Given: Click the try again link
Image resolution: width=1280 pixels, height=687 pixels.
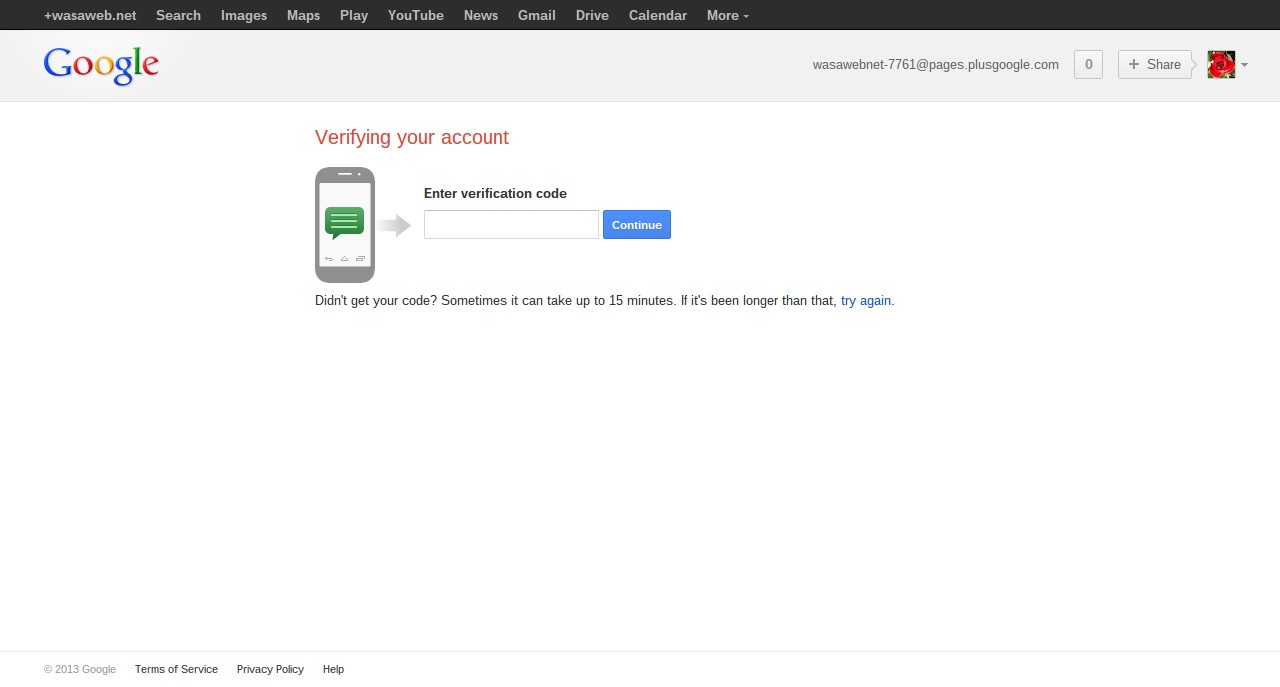Looking at the screenshot, I should (866, 300).
